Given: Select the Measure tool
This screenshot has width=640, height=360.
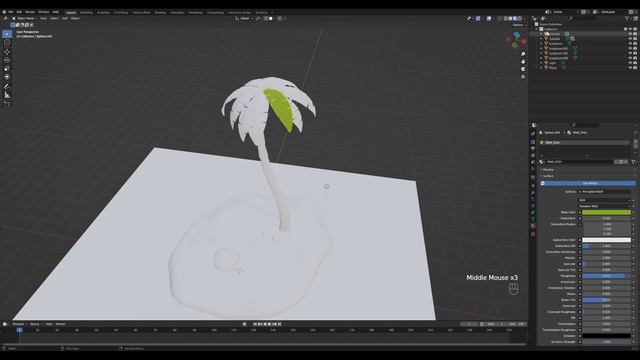Looking at the screenshot, I should (x=7, y=95).
